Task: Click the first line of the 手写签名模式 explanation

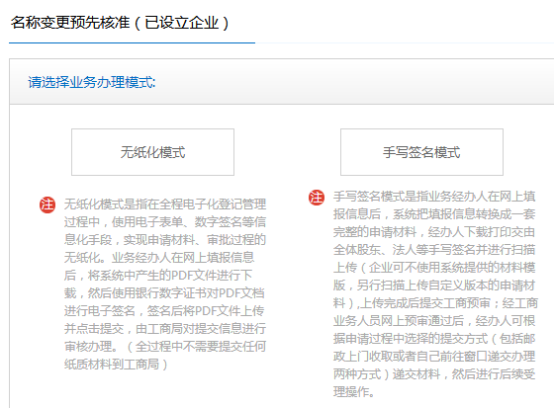Action: pyautogui.click(x=434, y=196)
